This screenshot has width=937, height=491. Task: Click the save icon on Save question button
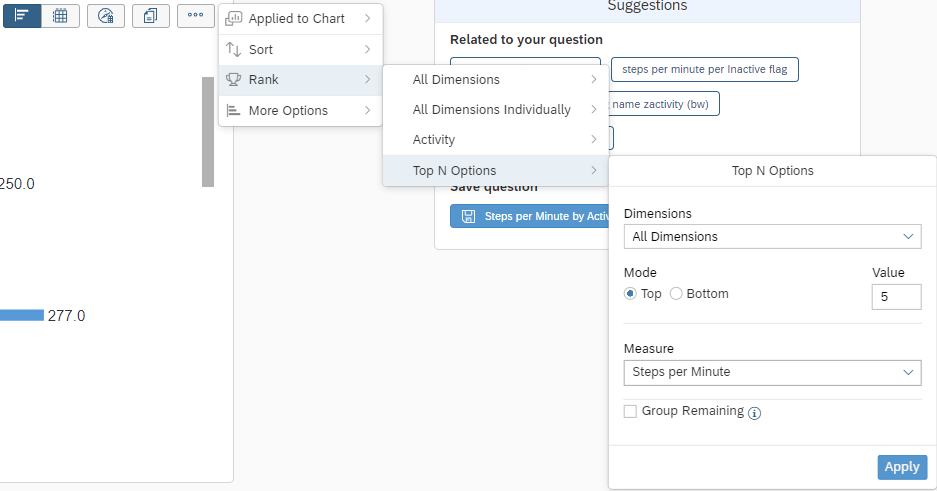click(468, 216)
